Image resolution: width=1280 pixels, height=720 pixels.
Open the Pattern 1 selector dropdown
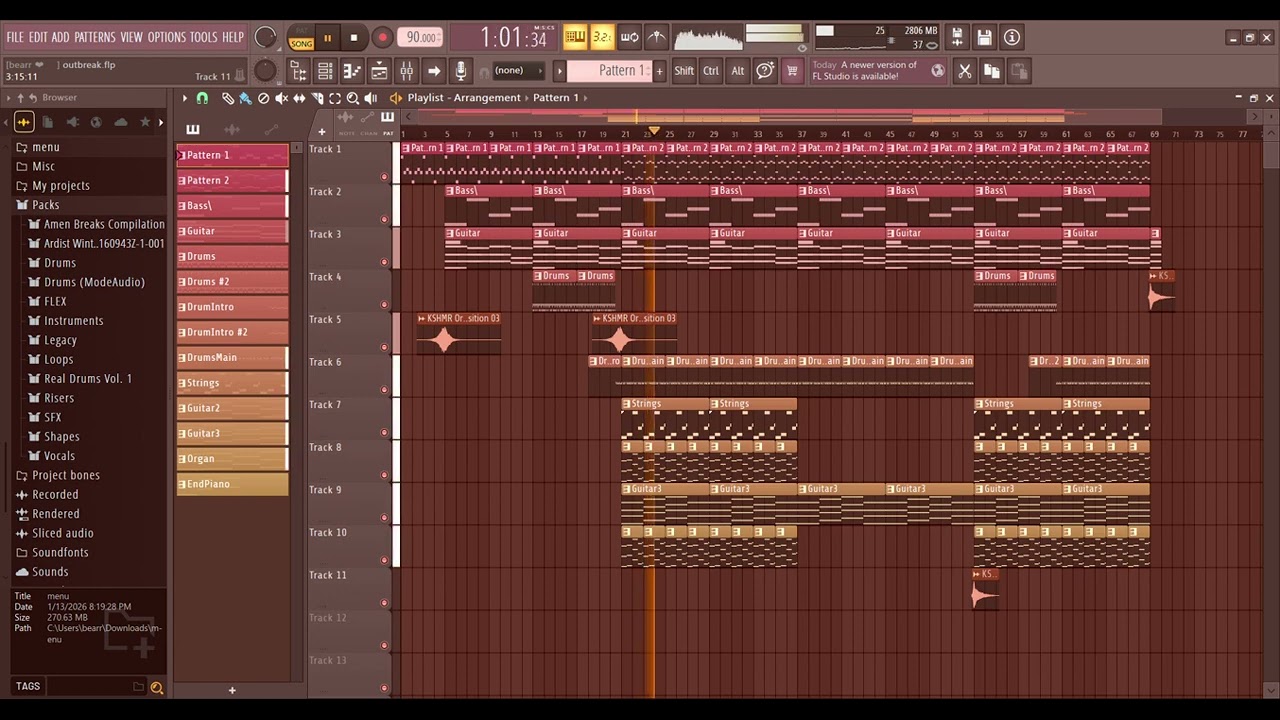pos(610,71)
